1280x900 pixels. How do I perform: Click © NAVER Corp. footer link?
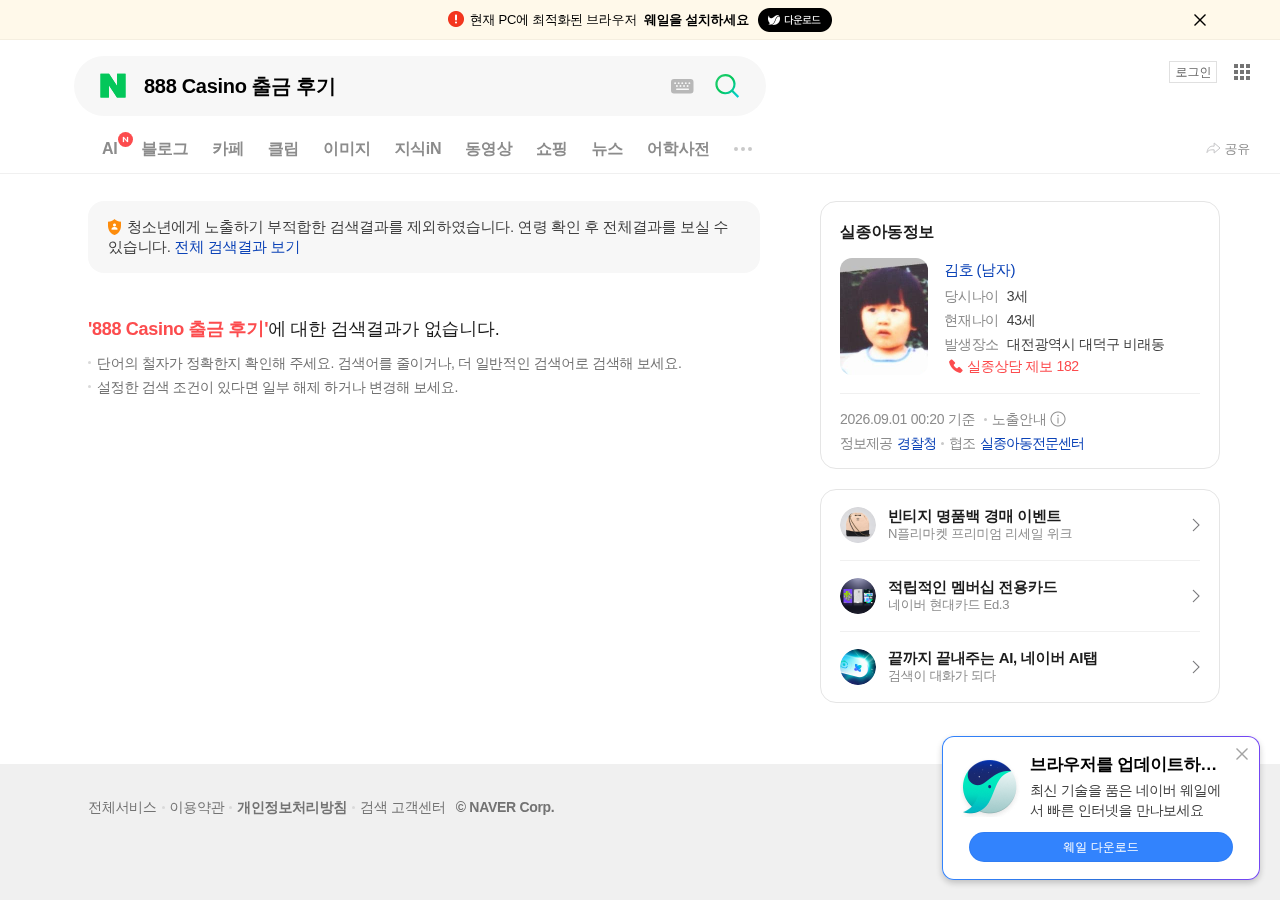[505, 807]
